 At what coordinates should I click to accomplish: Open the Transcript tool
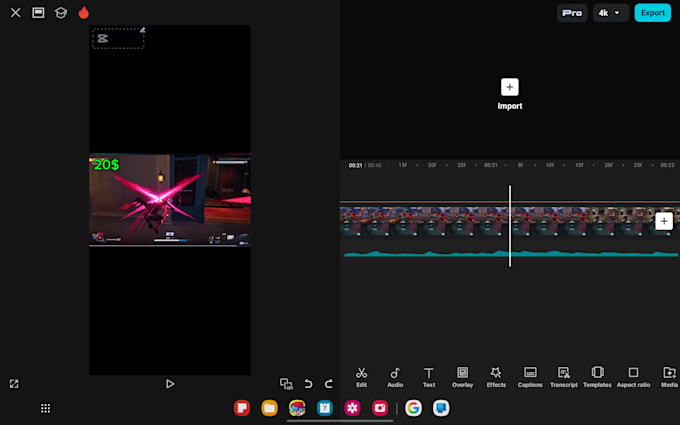[x=564, y=377]
